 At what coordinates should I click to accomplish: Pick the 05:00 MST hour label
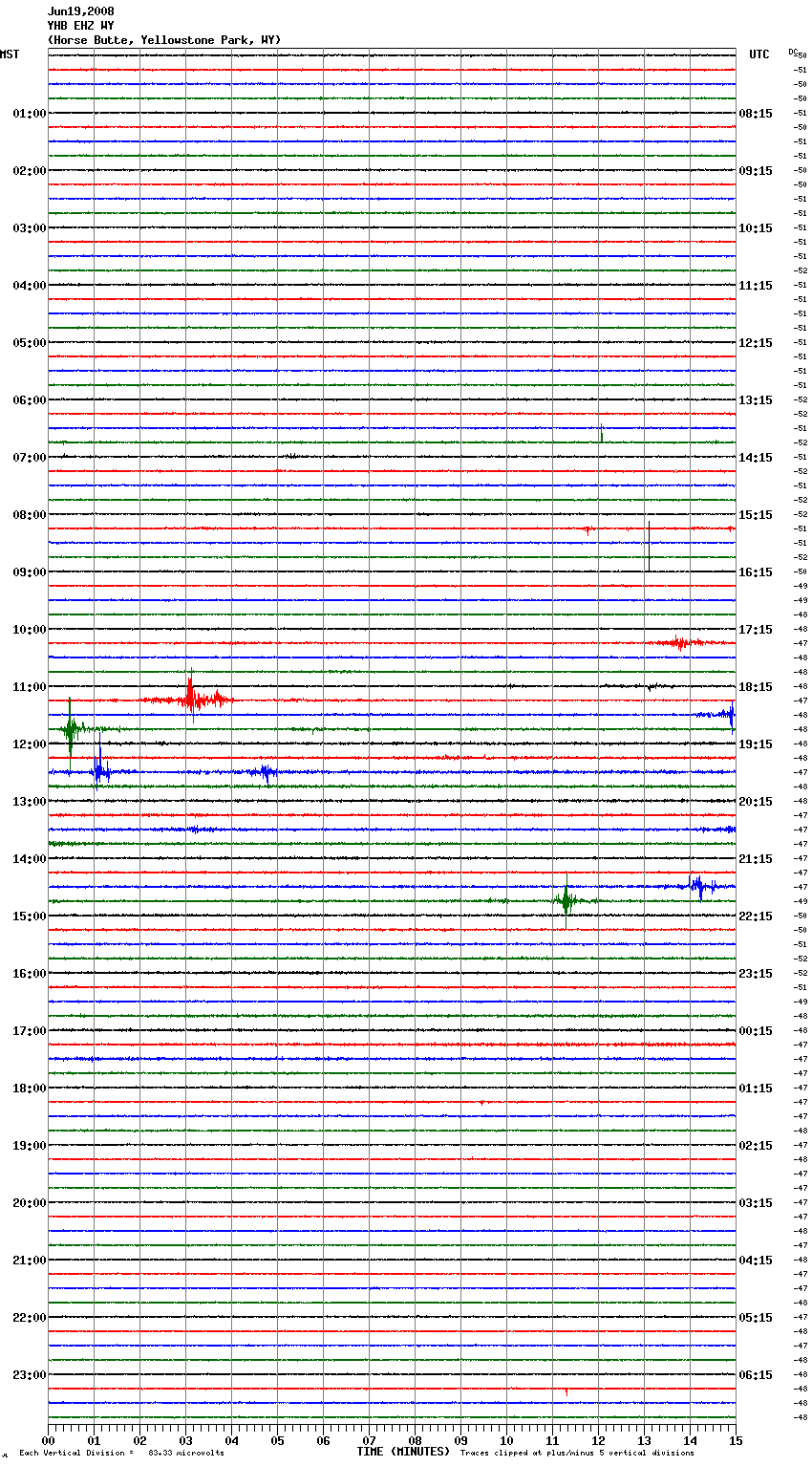pos(30,343)
